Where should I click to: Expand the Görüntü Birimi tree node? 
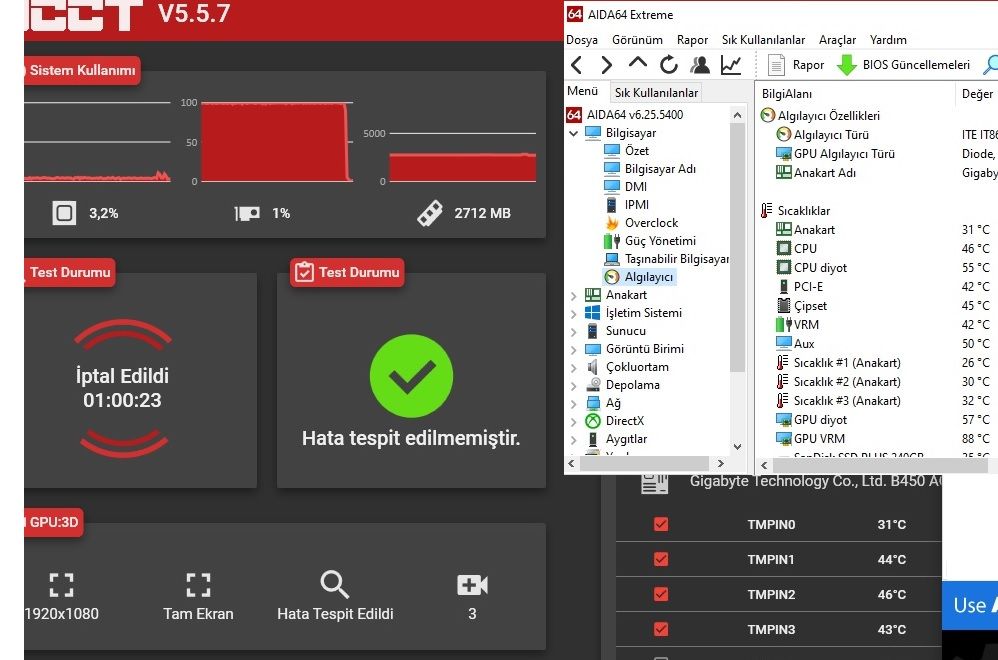click(x=573, y=349)
